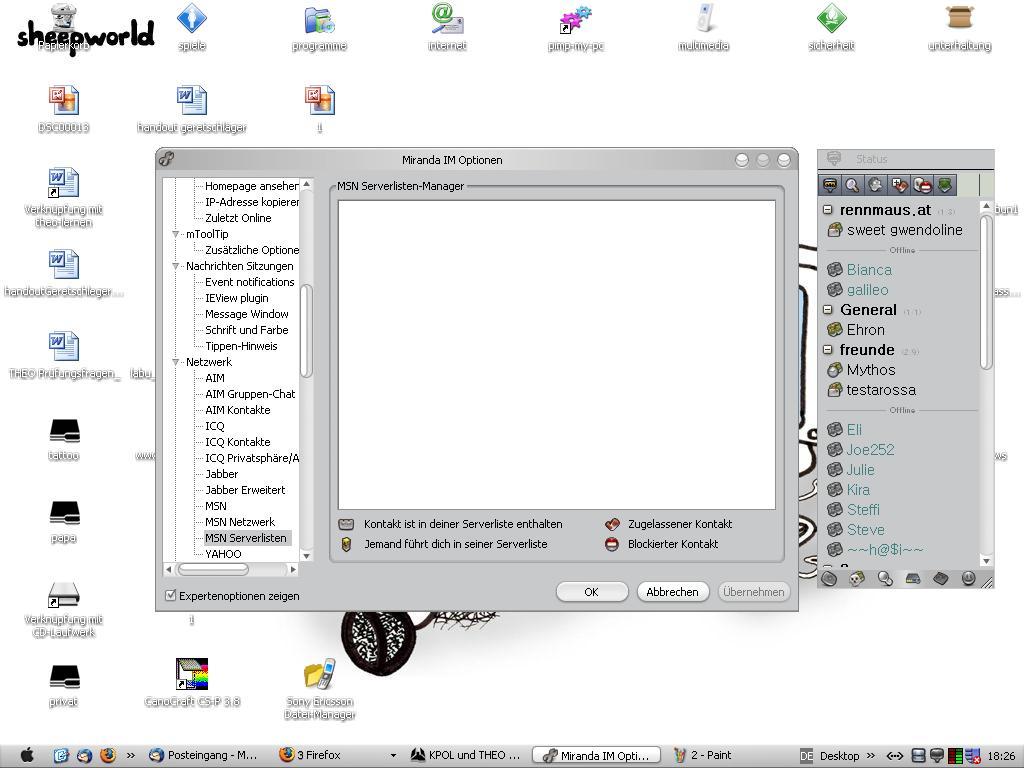
Task: Click OK in Miranda IM Optionen
Action: coord(592,592)
